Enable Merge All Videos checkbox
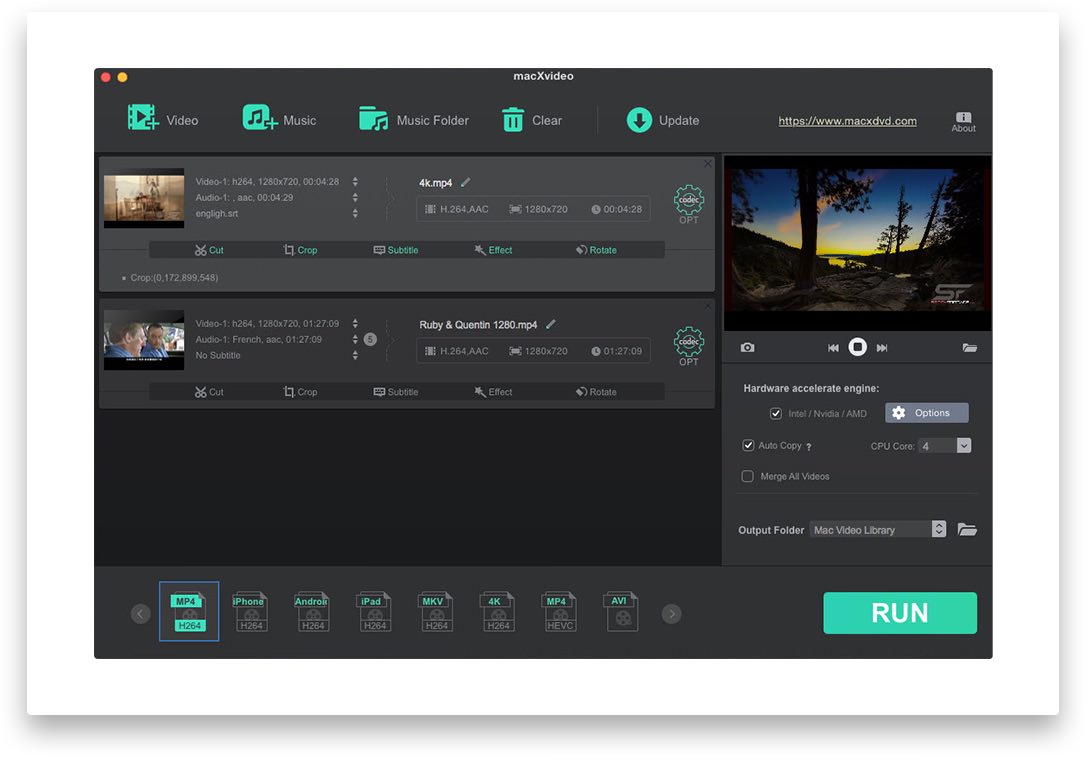This screenshot has width=1086, height=757. click(x=748, y=476)
